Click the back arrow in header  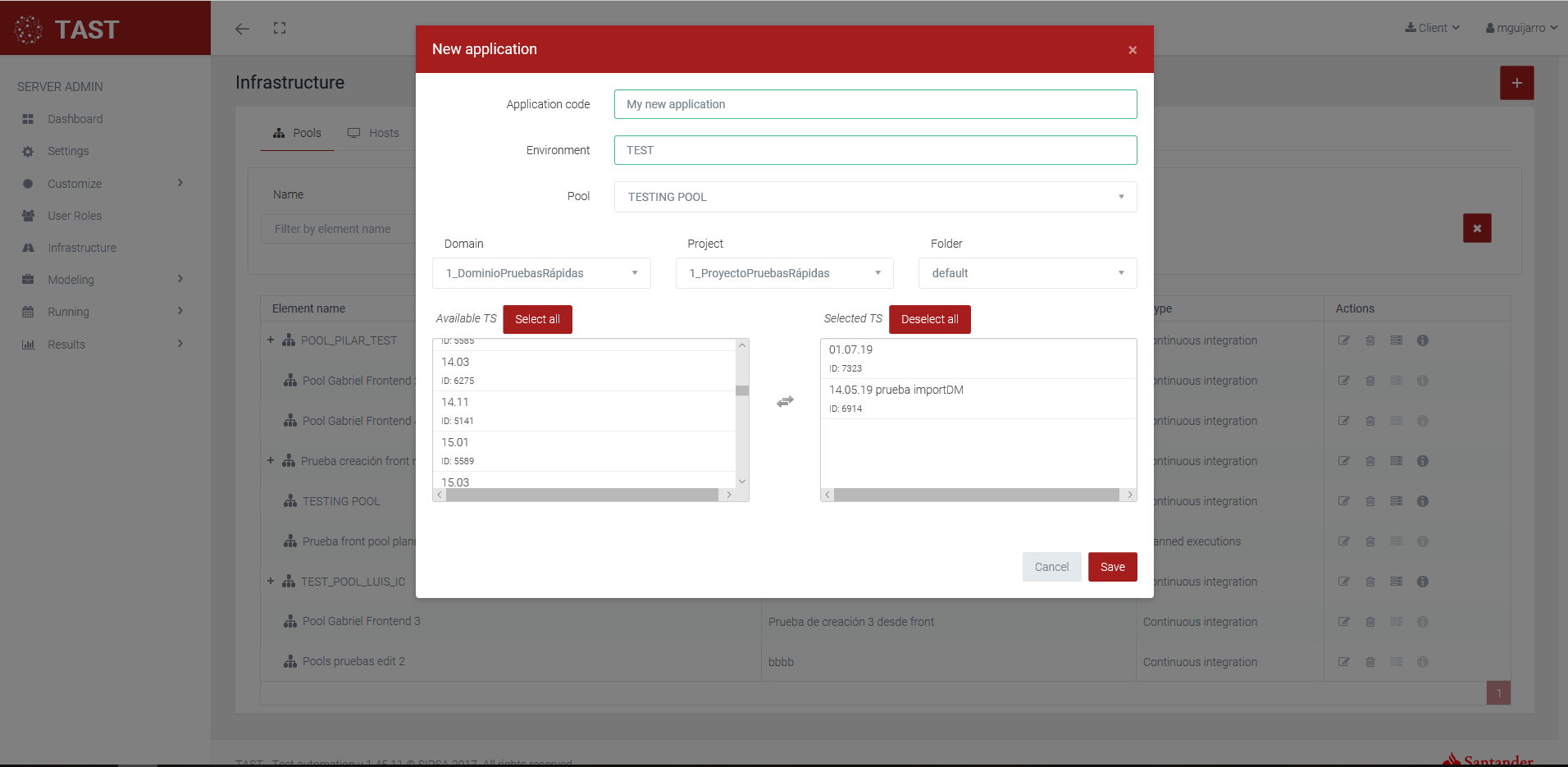click(242, 29)
